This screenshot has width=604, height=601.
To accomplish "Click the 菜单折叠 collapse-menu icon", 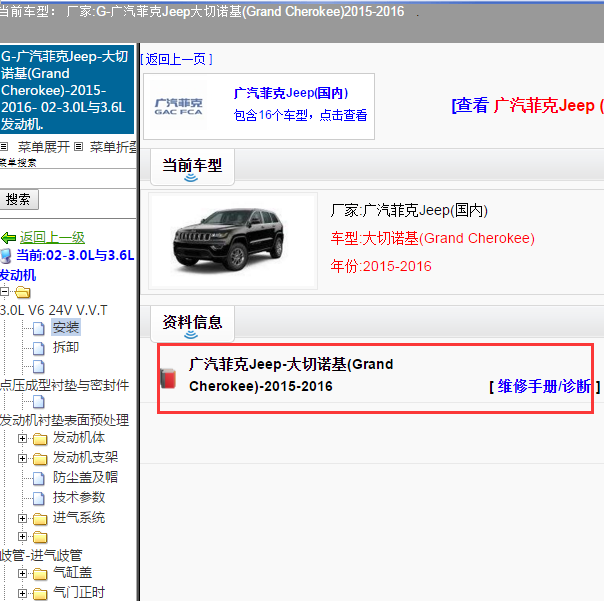I will coord(78,147).
